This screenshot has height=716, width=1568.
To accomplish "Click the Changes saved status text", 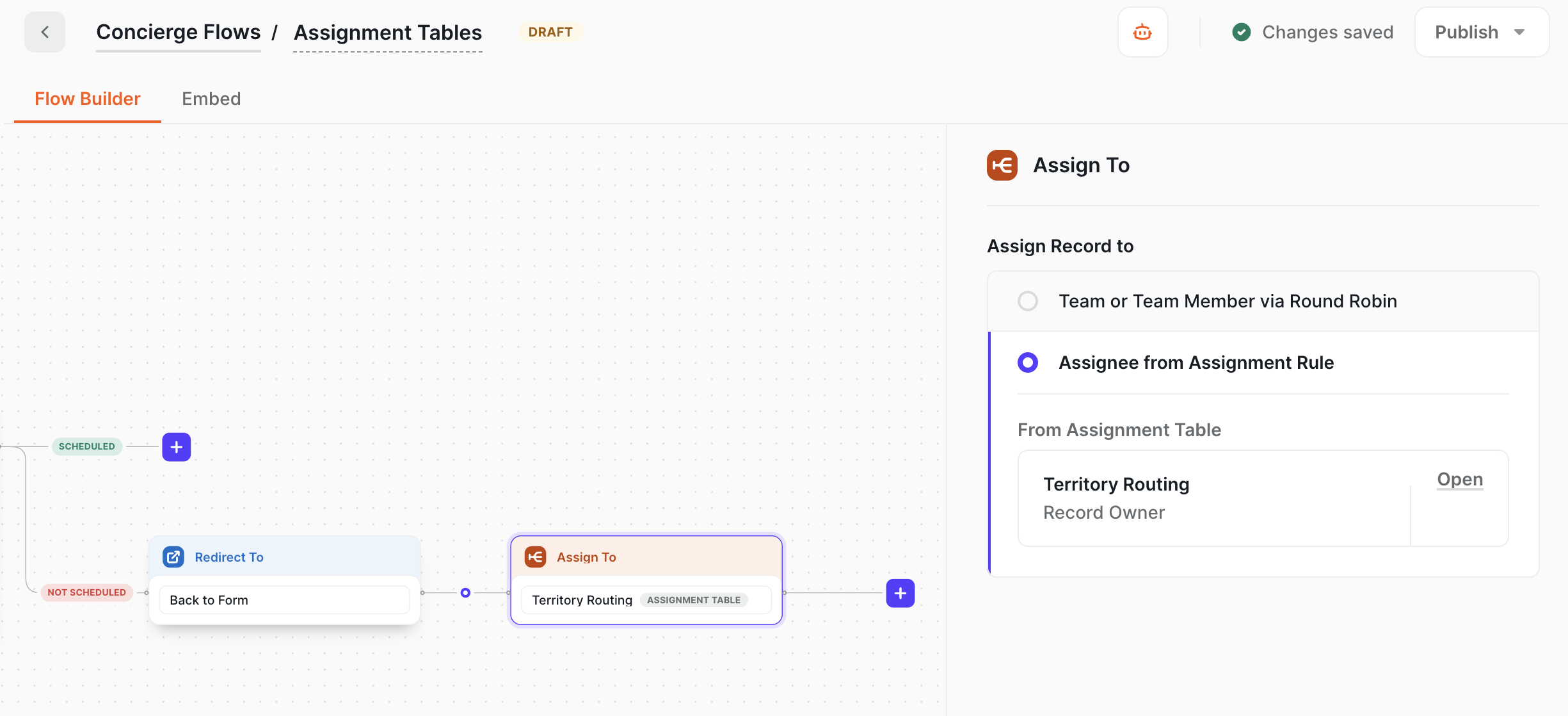I will pos(1328,32).
